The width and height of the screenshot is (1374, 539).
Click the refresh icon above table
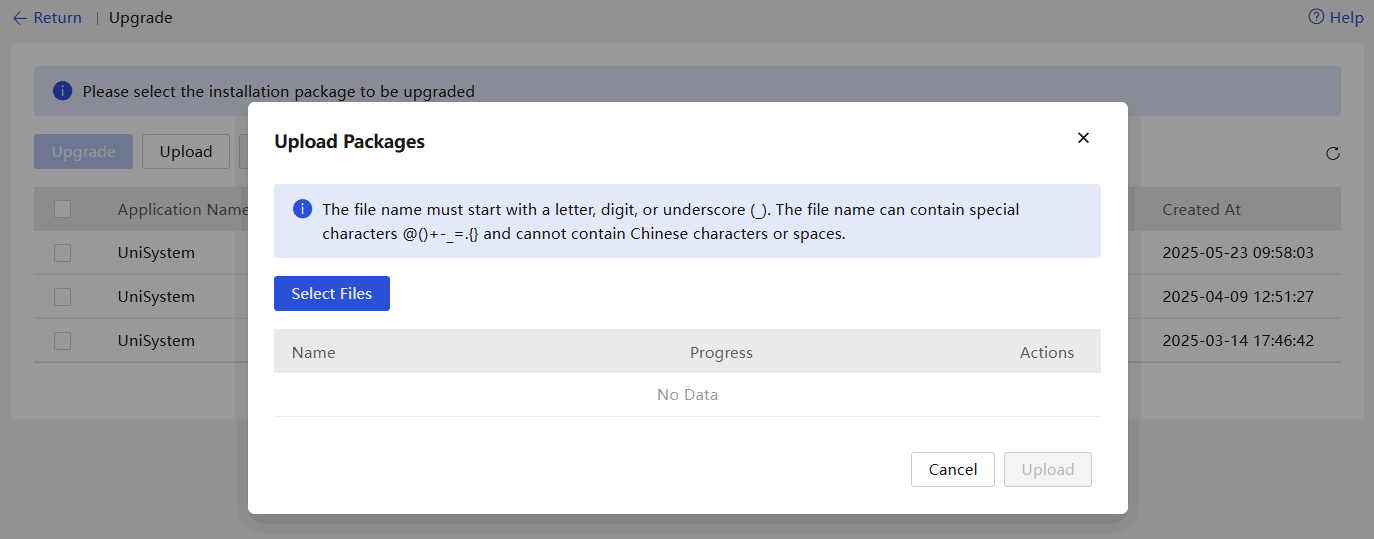coord(1332,153)
